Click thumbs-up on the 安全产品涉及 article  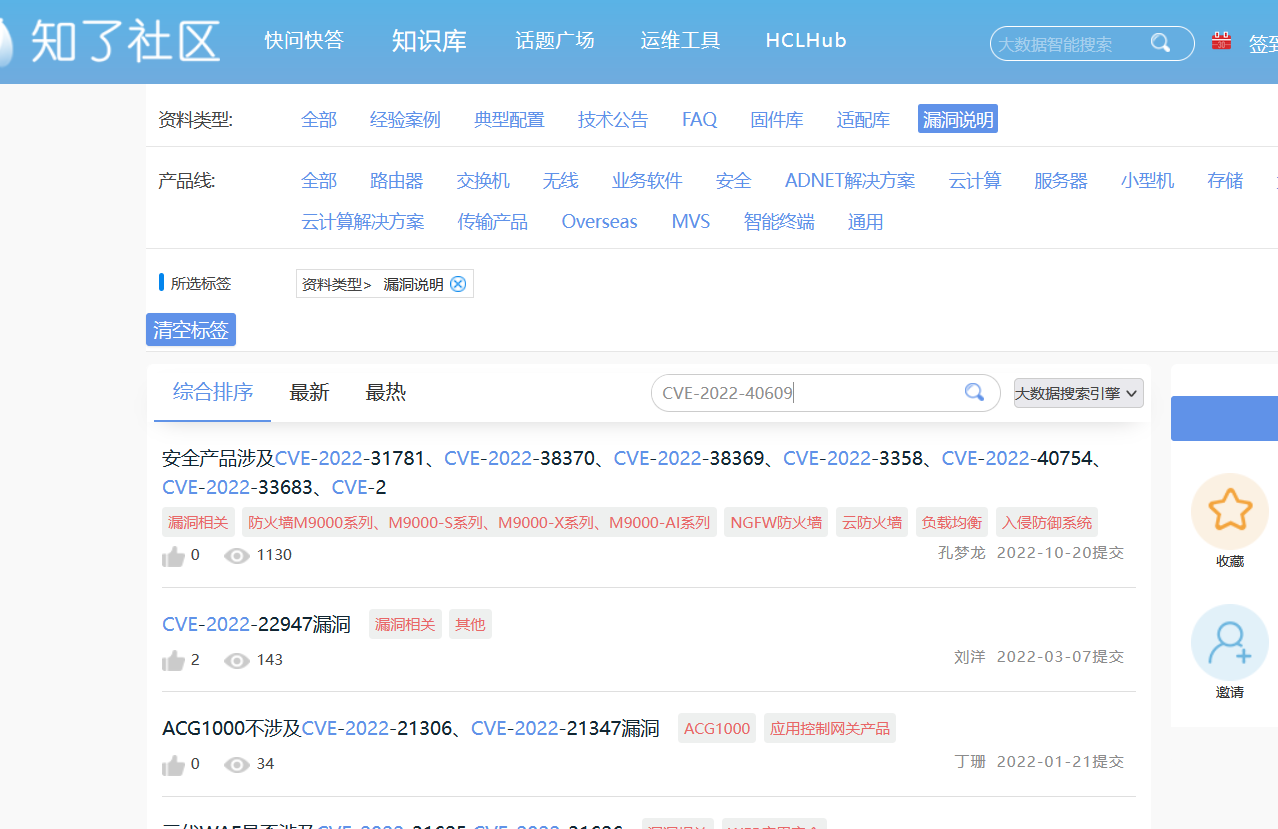click(173, 555)
